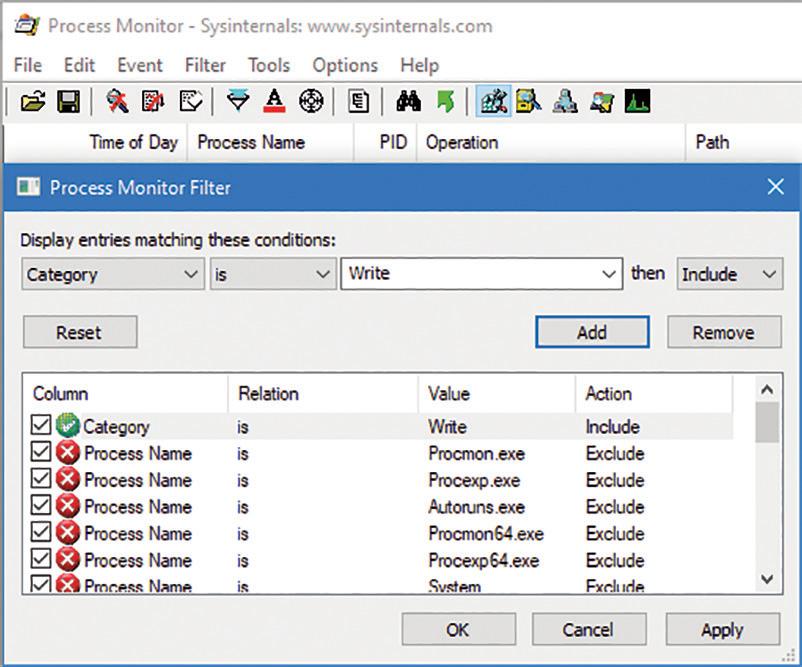
Task: Click the Reset button
Action: (x=80, y=332)
